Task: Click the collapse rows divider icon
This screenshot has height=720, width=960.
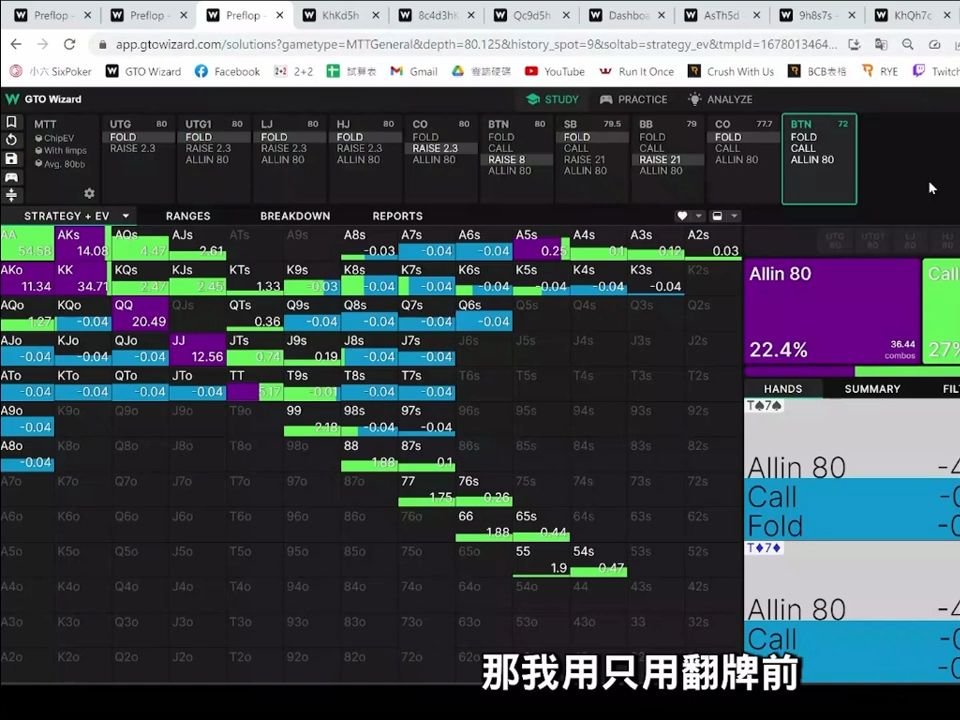Action: 11,195
